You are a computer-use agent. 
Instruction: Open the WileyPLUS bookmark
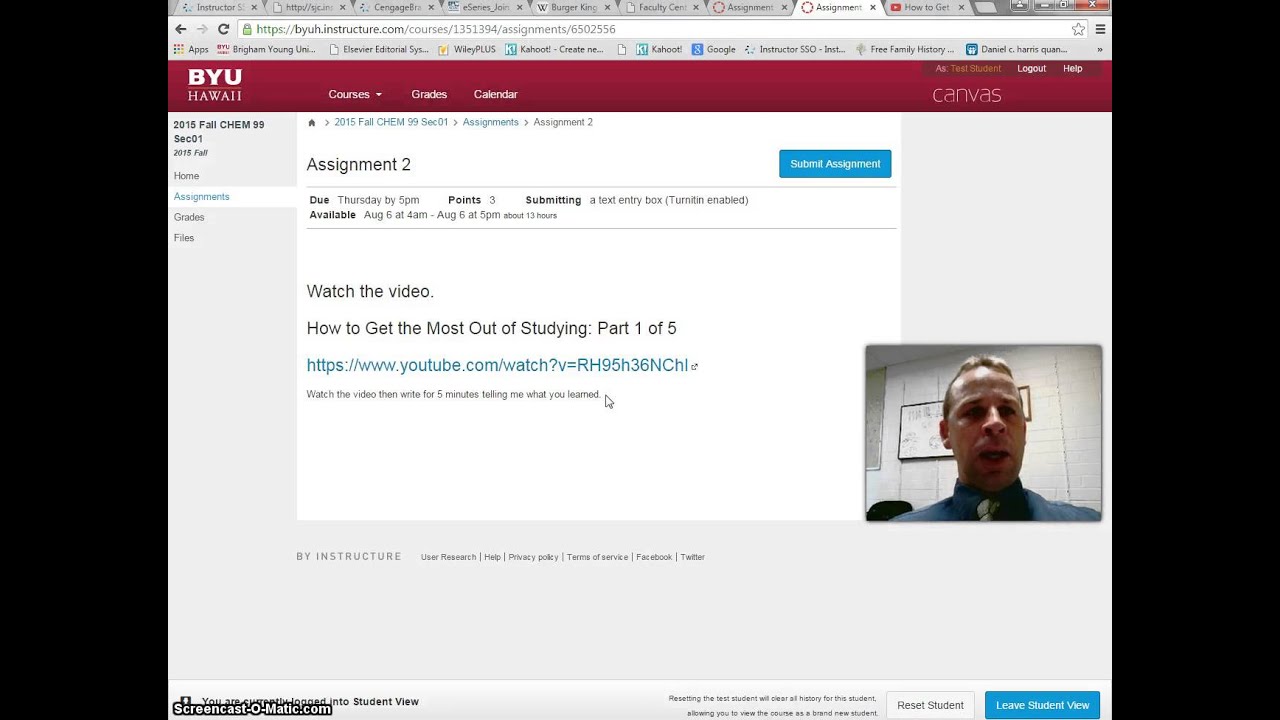tap(466, 49)
